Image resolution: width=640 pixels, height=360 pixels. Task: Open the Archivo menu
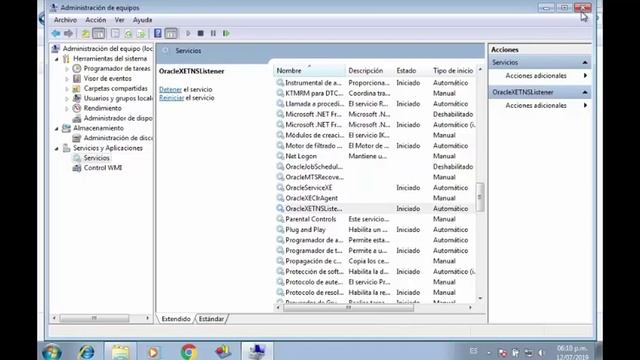coord(65,20)
